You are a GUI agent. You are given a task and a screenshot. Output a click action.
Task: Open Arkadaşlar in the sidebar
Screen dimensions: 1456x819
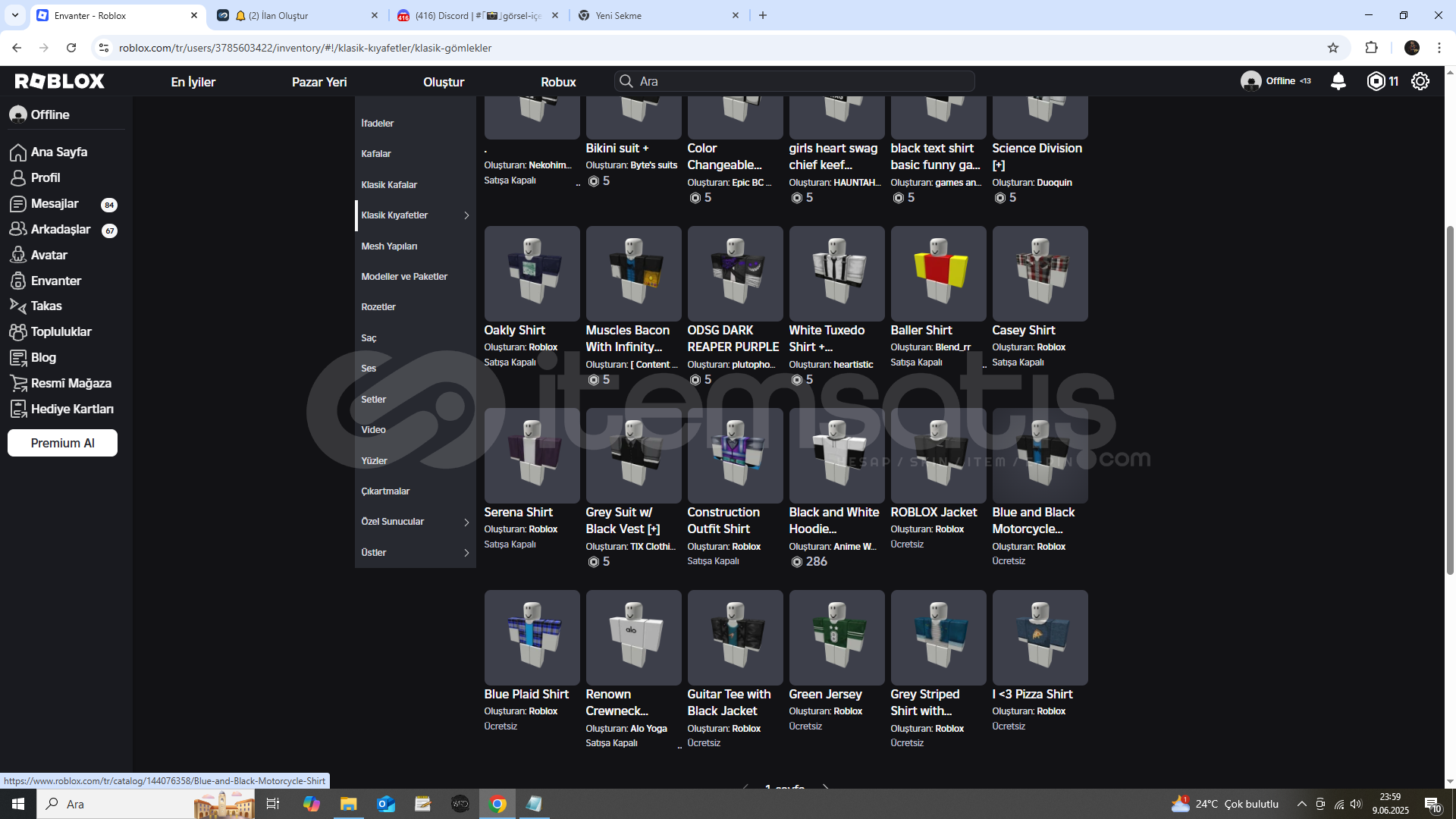point(61,229)
